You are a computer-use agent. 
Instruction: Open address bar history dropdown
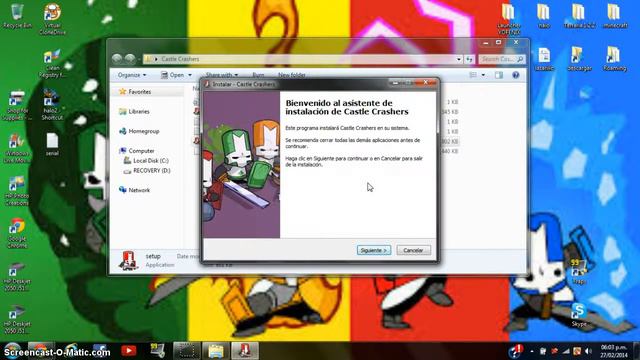pos(459,59)
